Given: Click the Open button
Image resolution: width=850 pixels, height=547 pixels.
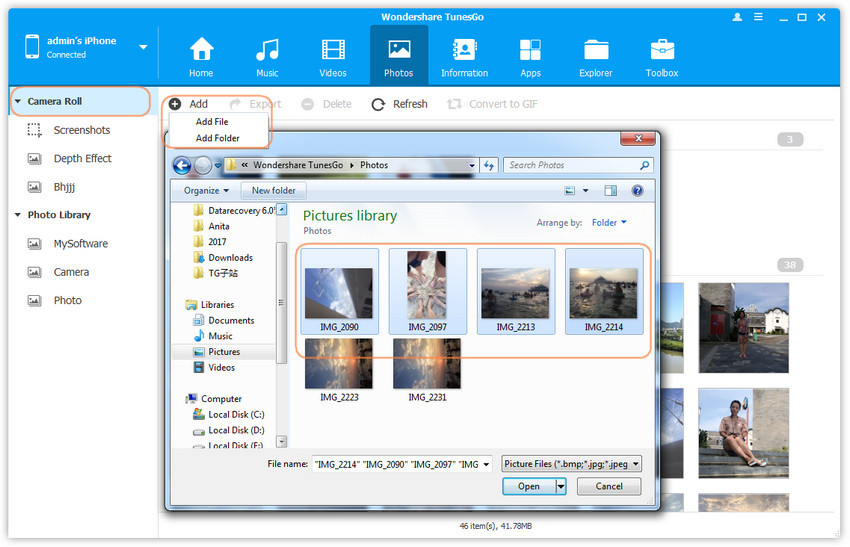Looking at the screenshot, I should tap(529, 486).
